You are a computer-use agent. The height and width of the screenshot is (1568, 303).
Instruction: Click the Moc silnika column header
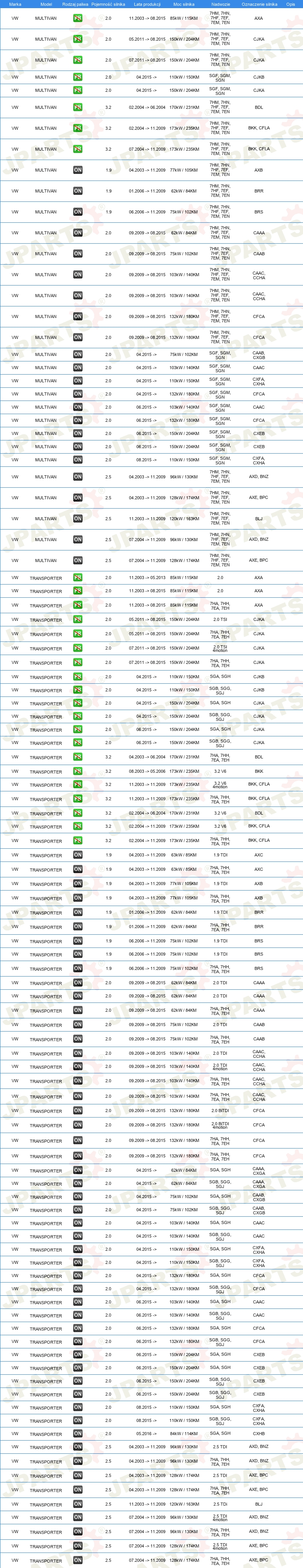tap(184, 4)
